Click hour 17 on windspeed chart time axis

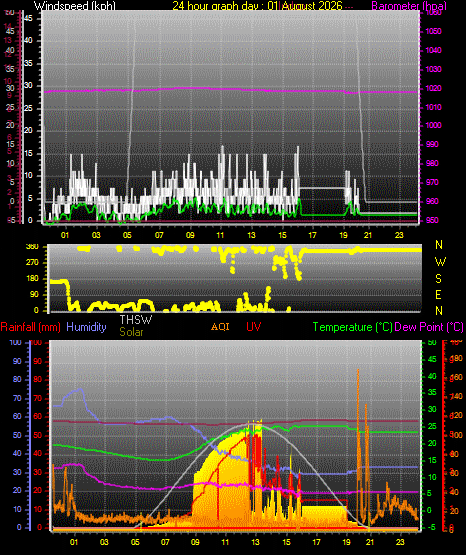312,235
